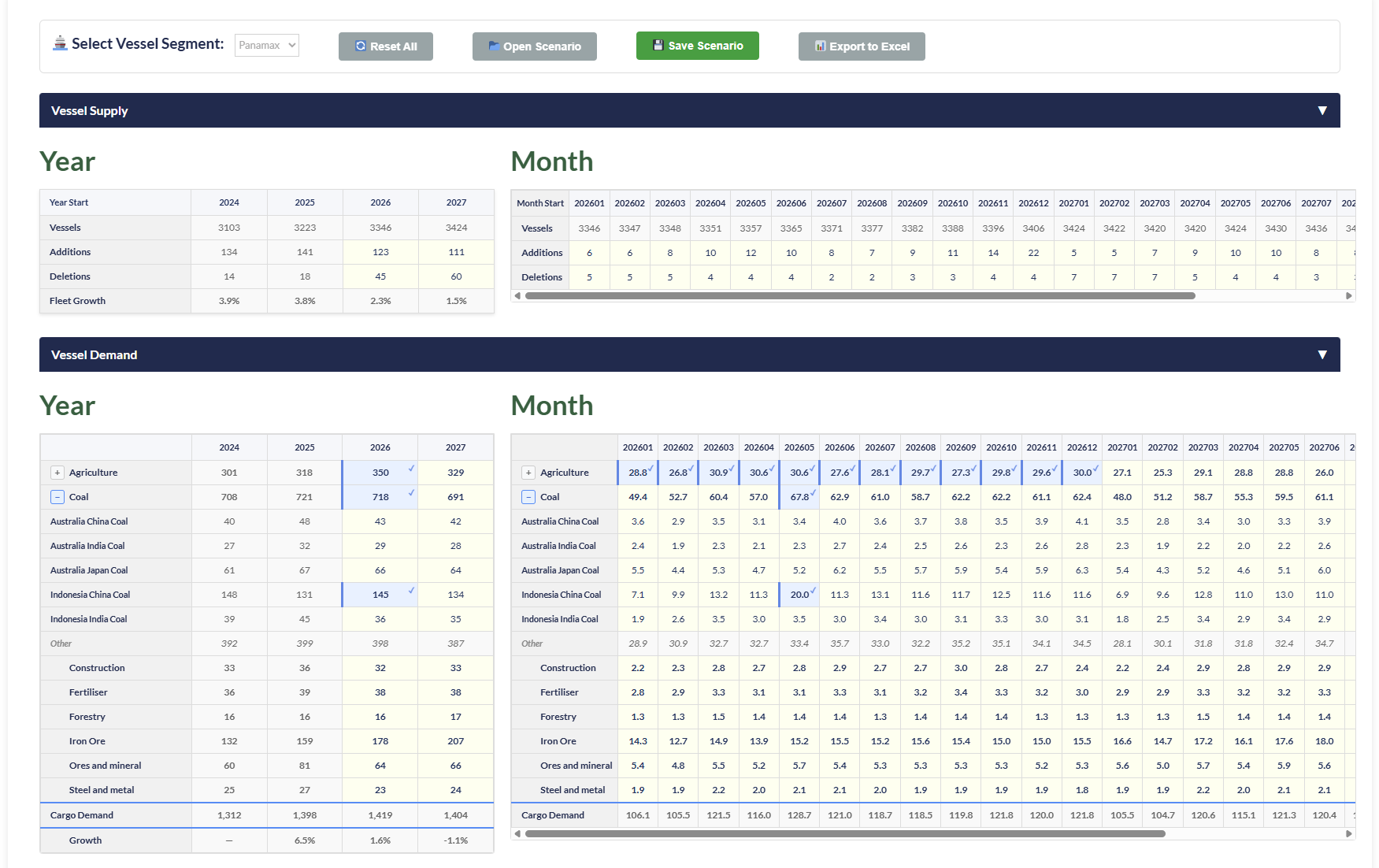Click checkmark on 2026 Coal yearly cell
The width and height of the screenshot is (1379, 868).
(x=411, y=493)
